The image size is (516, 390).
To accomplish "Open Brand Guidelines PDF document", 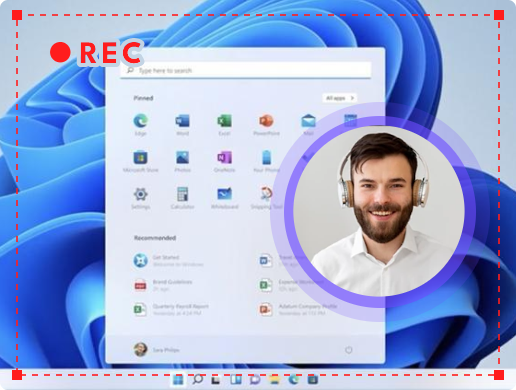I will tap(163, 285).
